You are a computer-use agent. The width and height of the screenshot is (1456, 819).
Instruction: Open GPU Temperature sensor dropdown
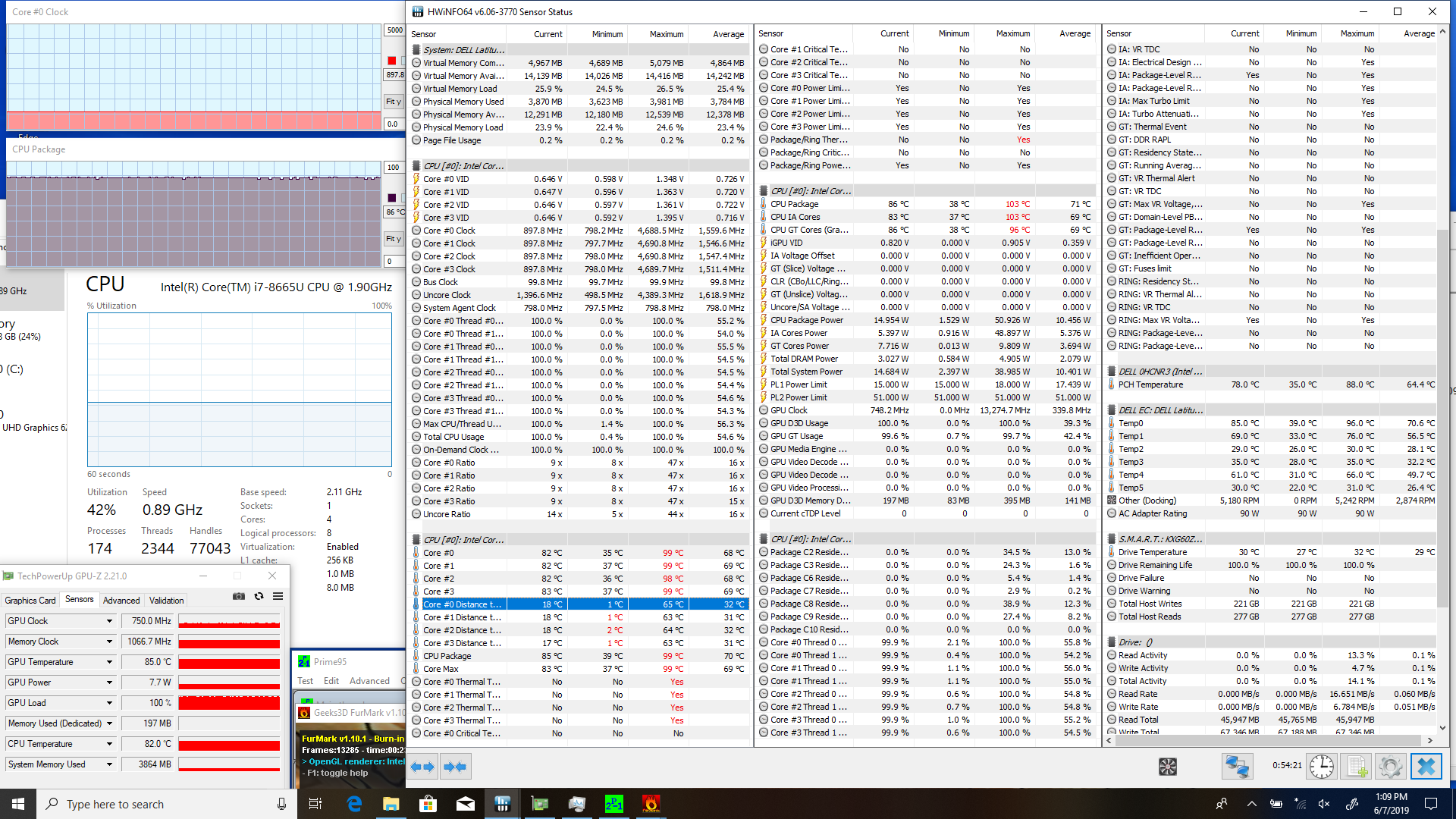coord(109,662)
